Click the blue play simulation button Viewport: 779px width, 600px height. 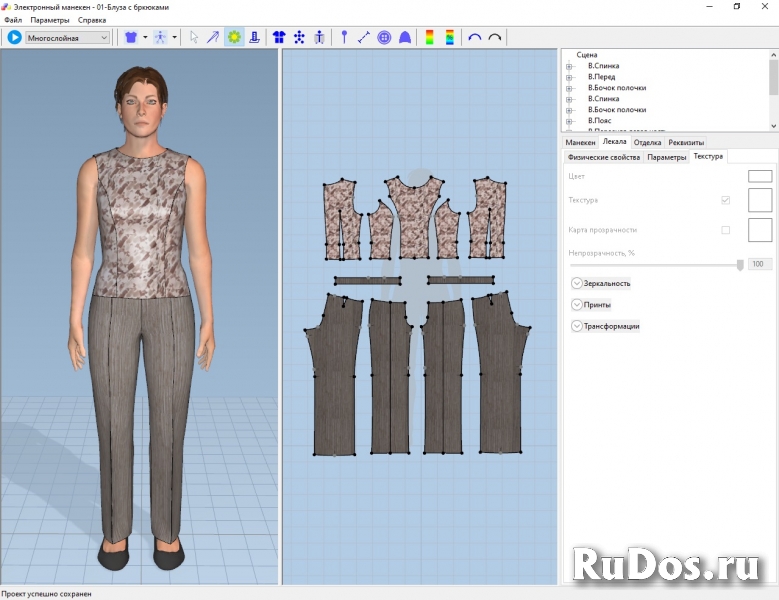(x=14, y=37)
